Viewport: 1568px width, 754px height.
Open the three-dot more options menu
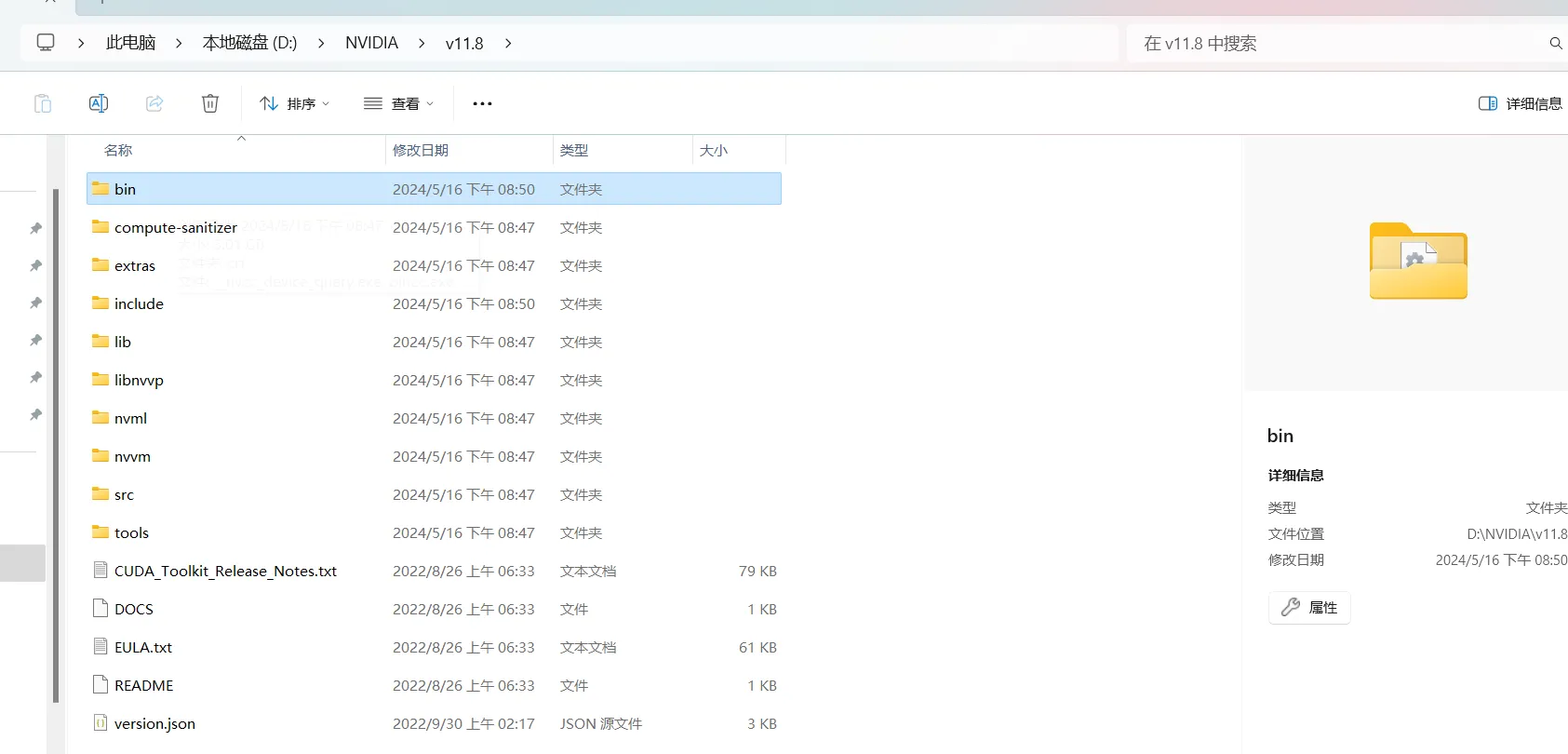coord(482,103)
